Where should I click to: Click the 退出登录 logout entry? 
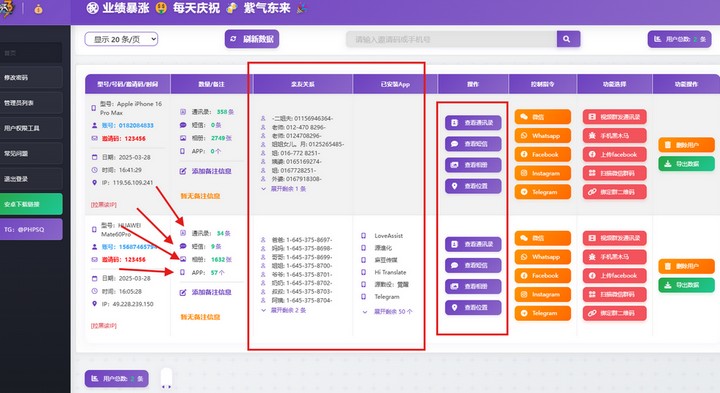coord(31,179)
